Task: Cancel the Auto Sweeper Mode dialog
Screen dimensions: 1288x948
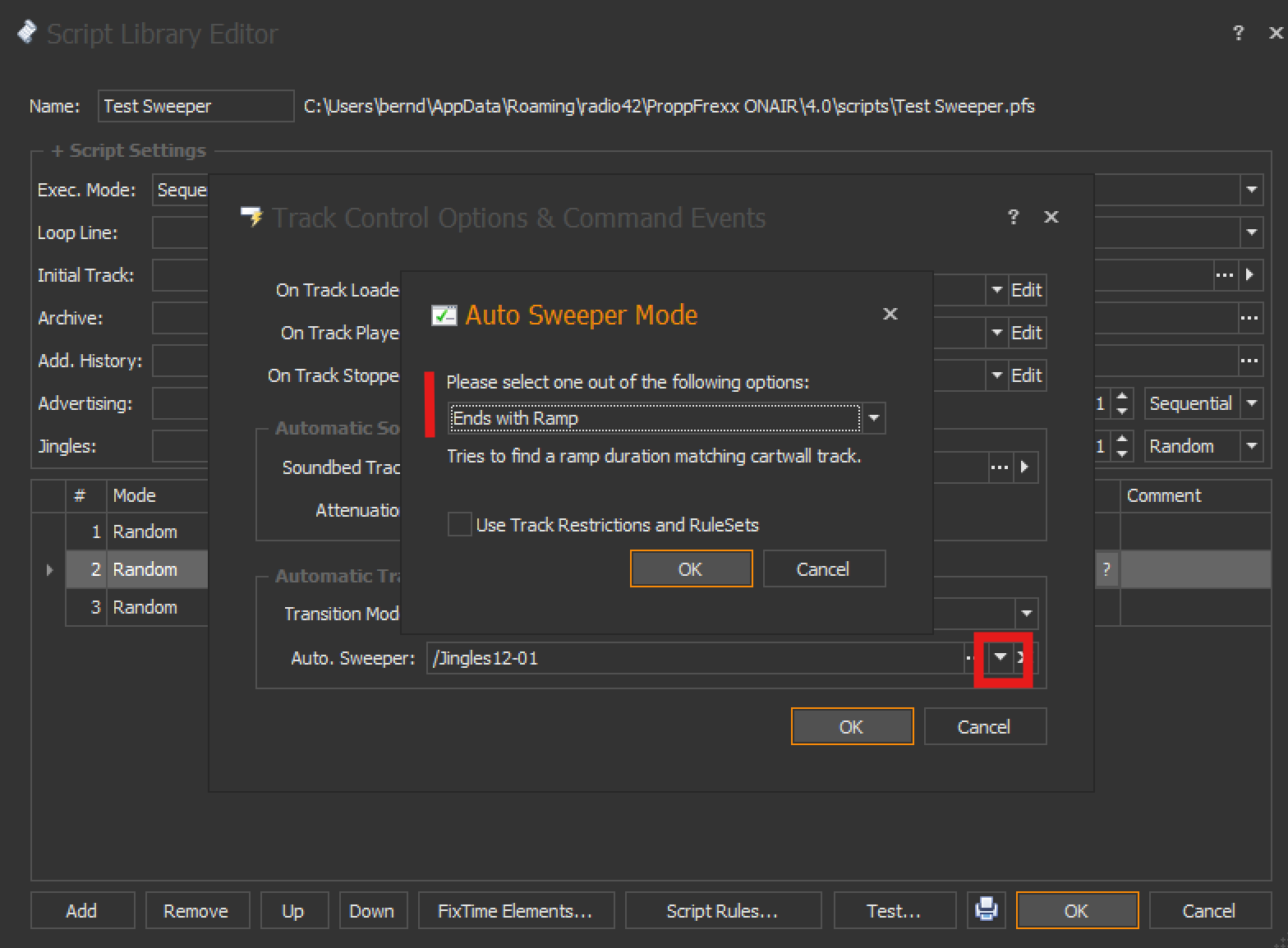Action: tap(823, 568)
